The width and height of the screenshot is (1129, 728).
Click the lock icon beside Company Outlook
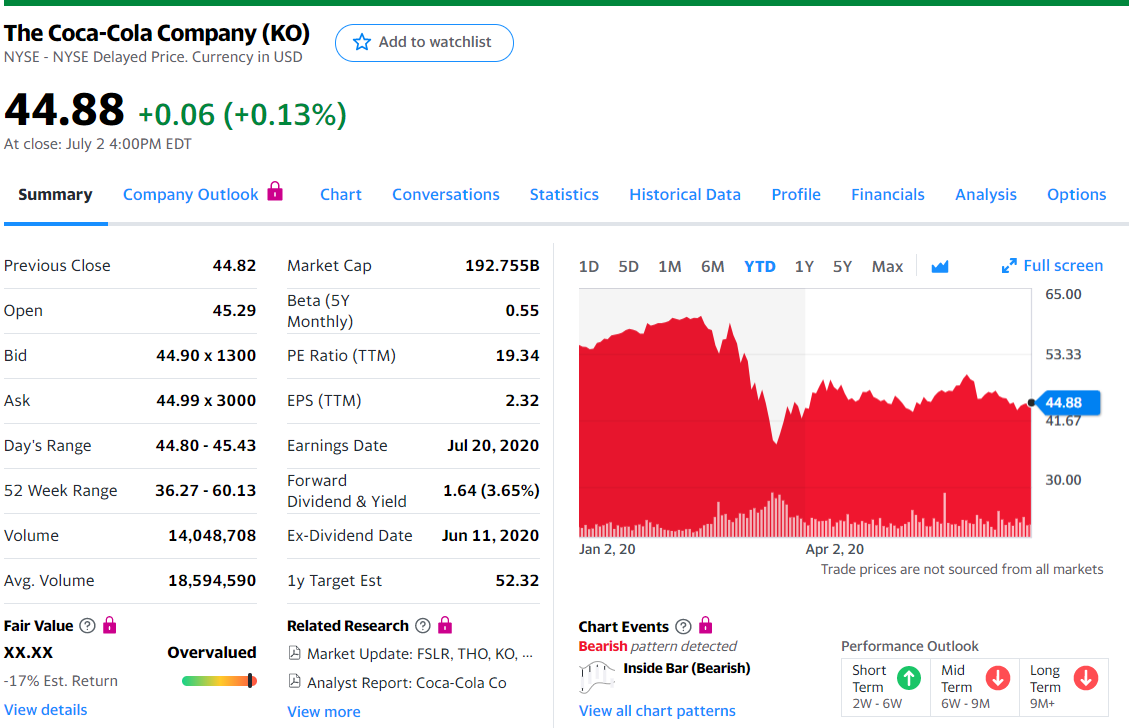click(x=275, y=192)
